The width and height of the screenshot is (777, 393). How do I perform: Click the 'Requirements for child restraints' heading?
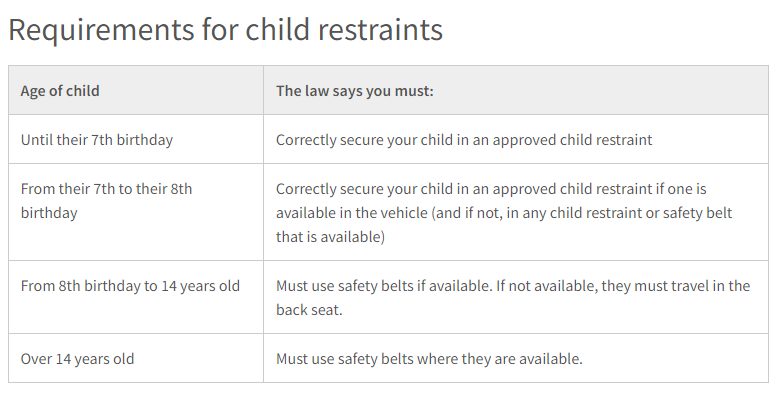[225, 29]
